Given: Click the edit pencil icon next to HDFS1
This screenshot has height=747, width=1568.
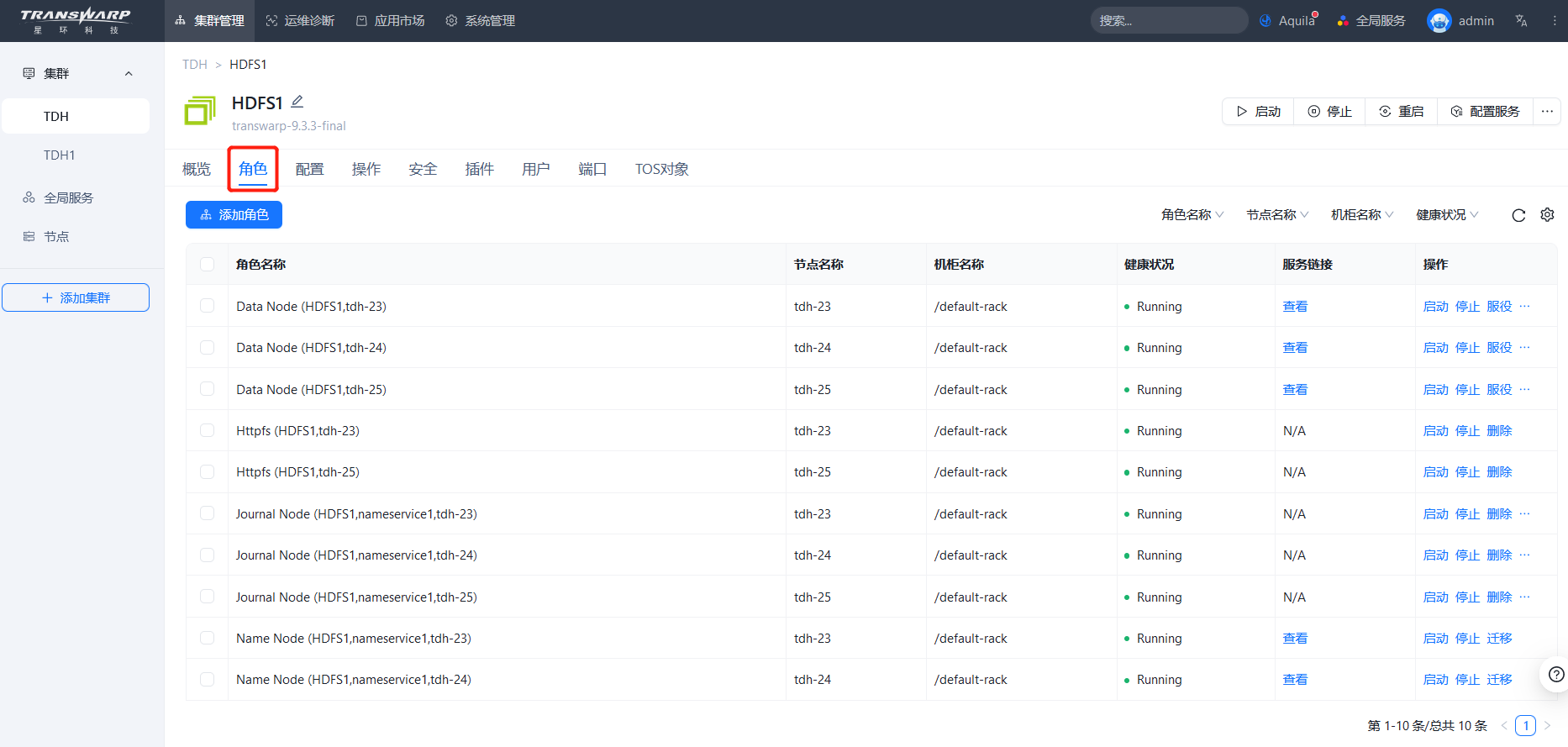Looking at the screenshot, I should pyautogui.click(x=297, y=102).
